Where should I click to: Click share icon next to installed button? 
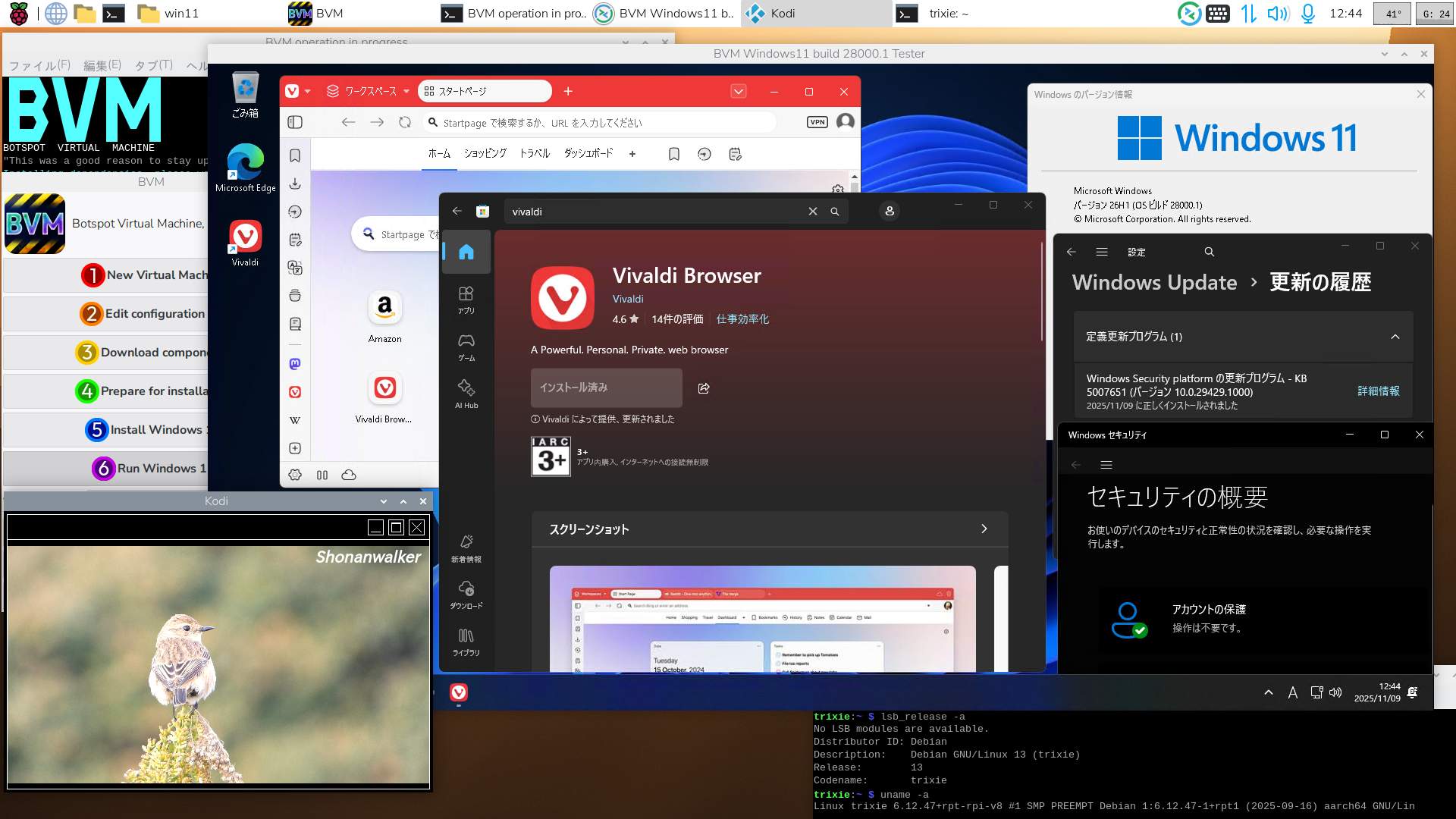pyautogui.click(x=704, y=388)
